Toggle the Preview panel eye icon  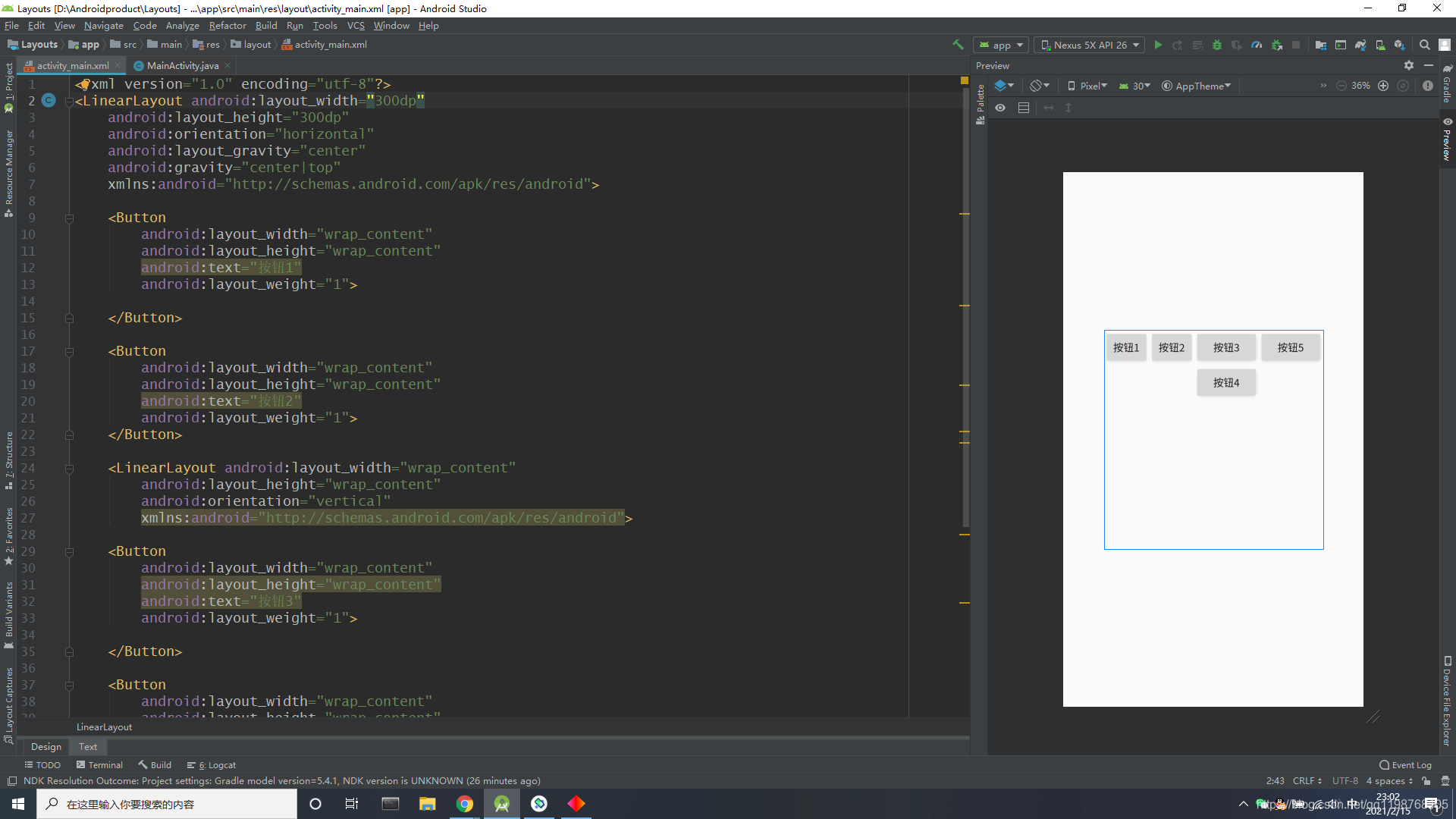click(1002, 107)
